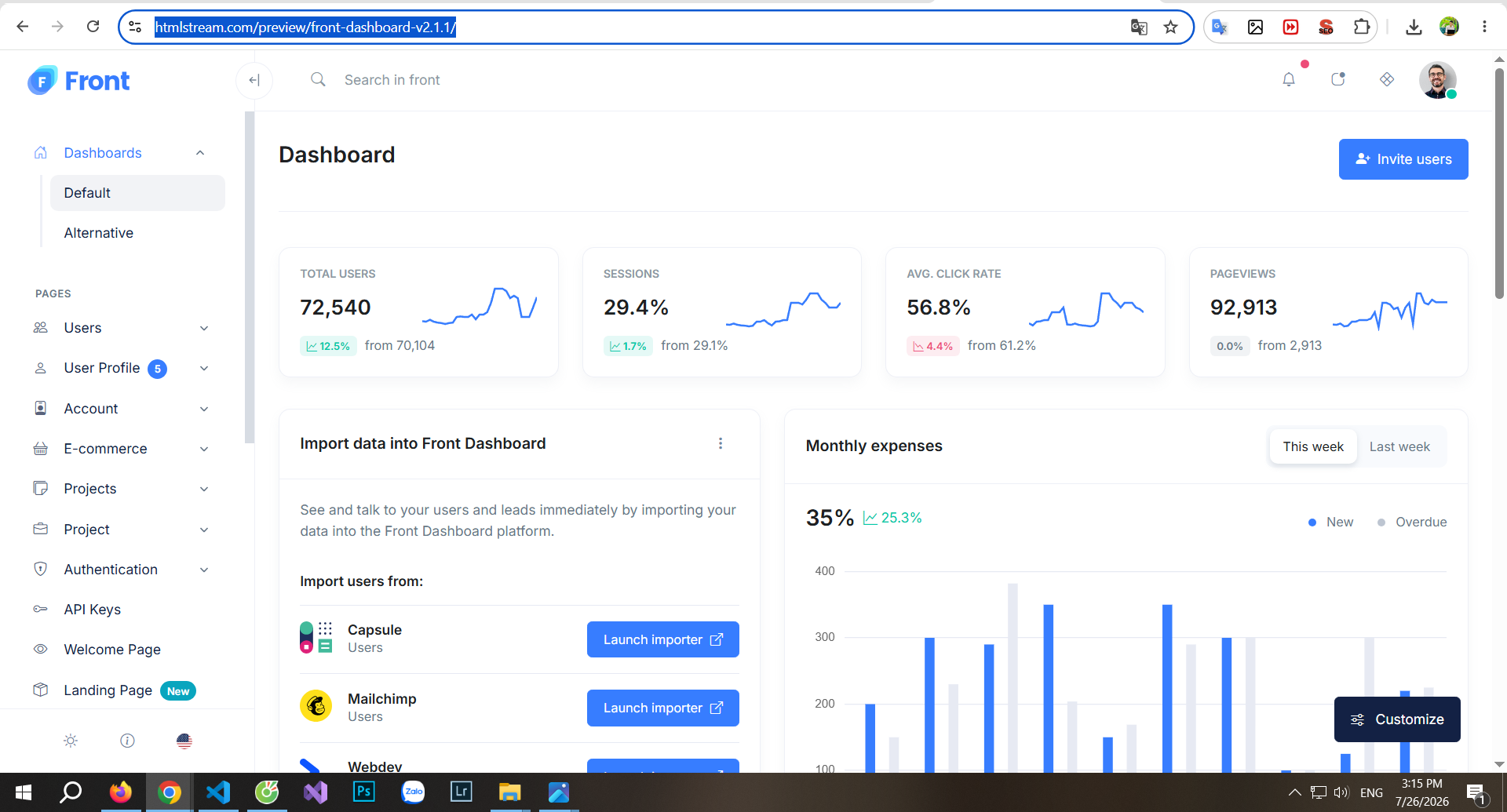This screenshot has width=1507, height=812.
Task: Open language selector US flag
Action: point(184,741)
